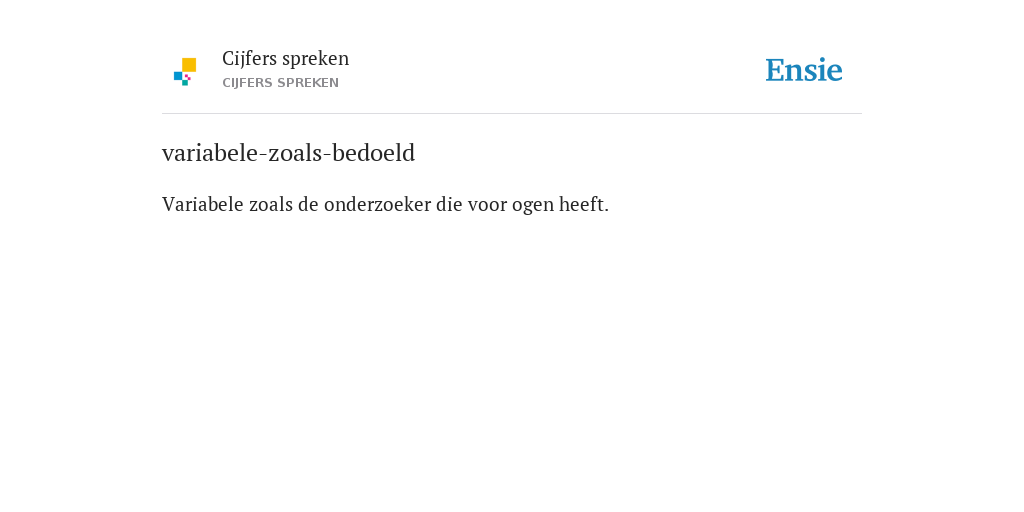
Task: Select the heading variabele-zoals-bedoeld
Action: pos(289,153)
